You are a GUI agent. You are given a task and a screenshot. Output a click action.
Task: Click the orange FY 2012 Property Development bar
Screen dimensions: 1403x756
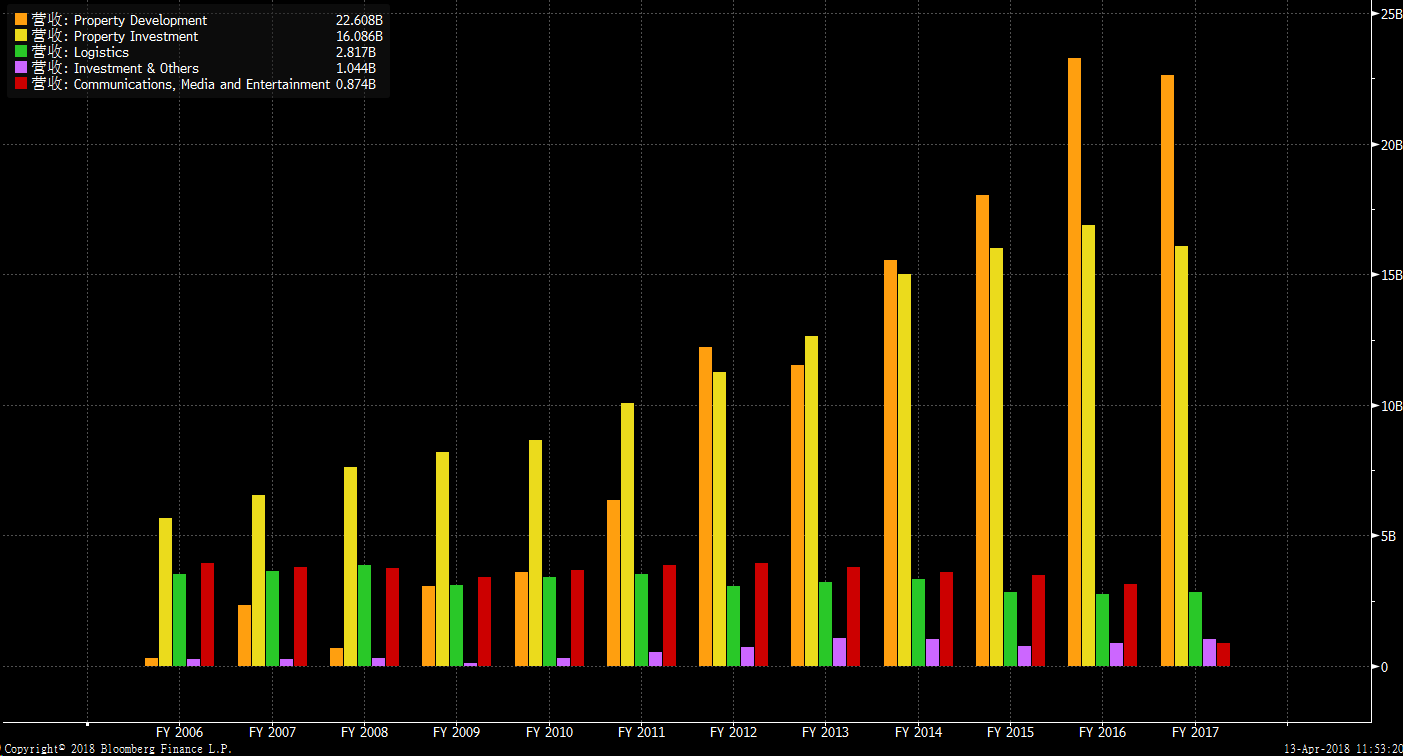click(705, 506)
